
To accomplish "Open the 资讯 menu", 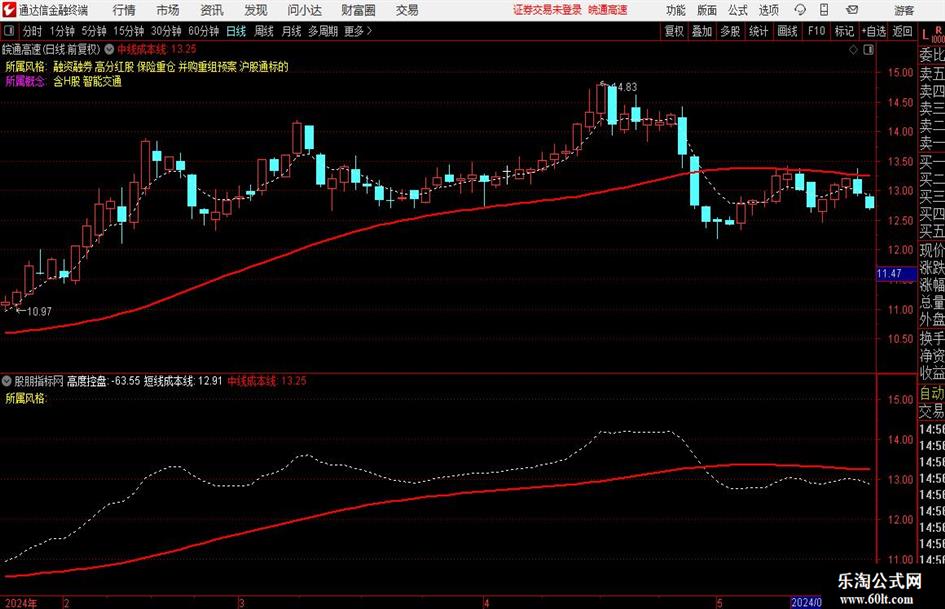I will point(212,10).
